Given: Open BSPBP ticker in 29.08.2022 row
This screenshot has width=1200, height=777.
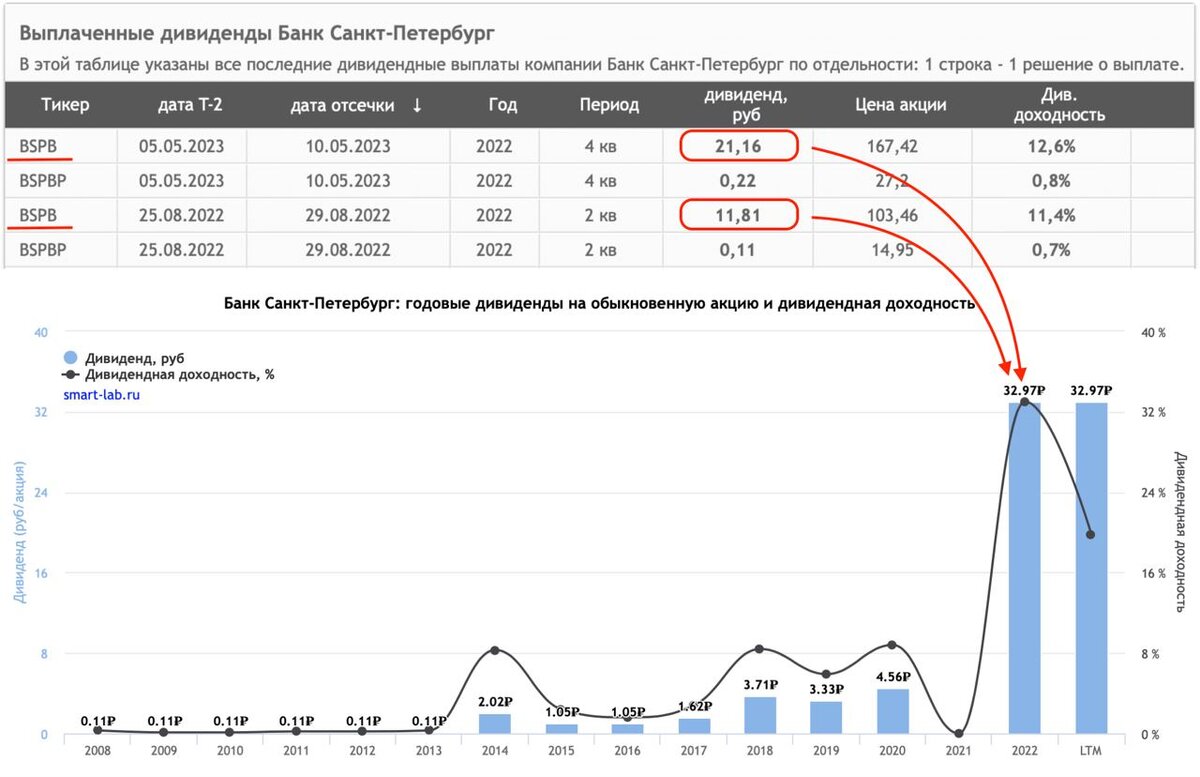Looking at the screenshot, I should pos(43,249).
